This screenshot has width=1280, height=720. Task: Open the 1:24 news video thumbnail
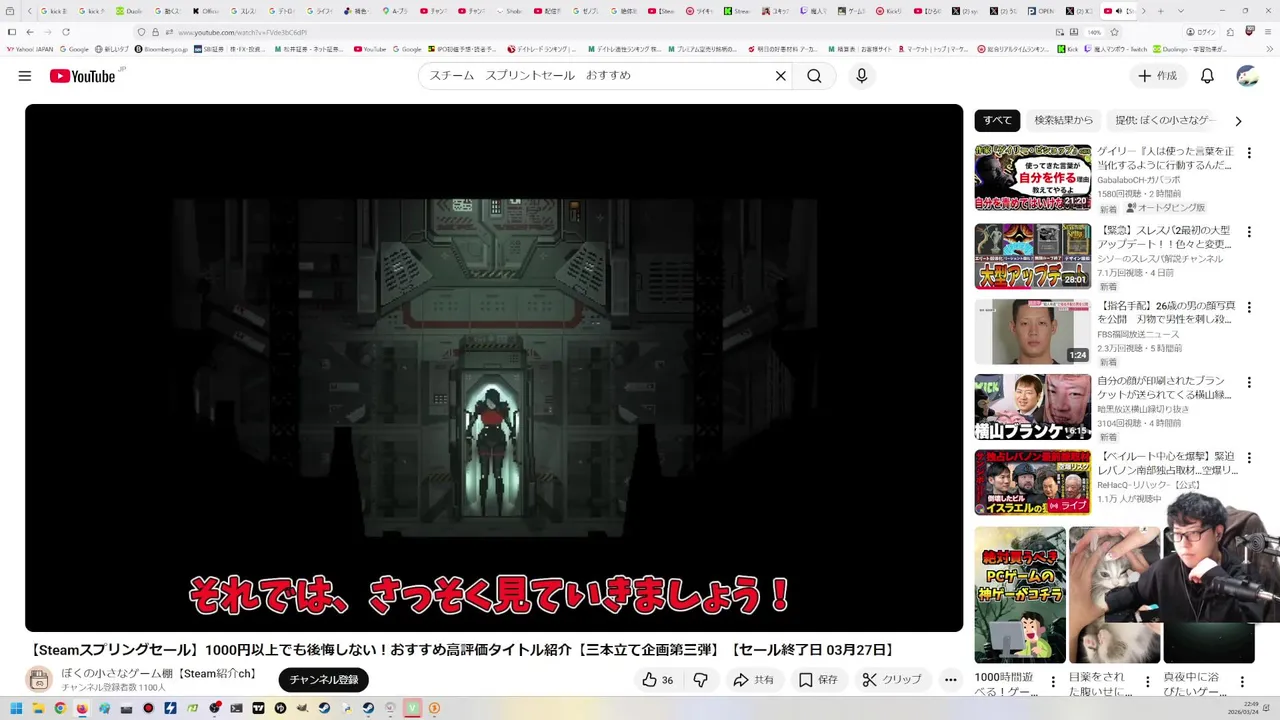click(1033, 331)
